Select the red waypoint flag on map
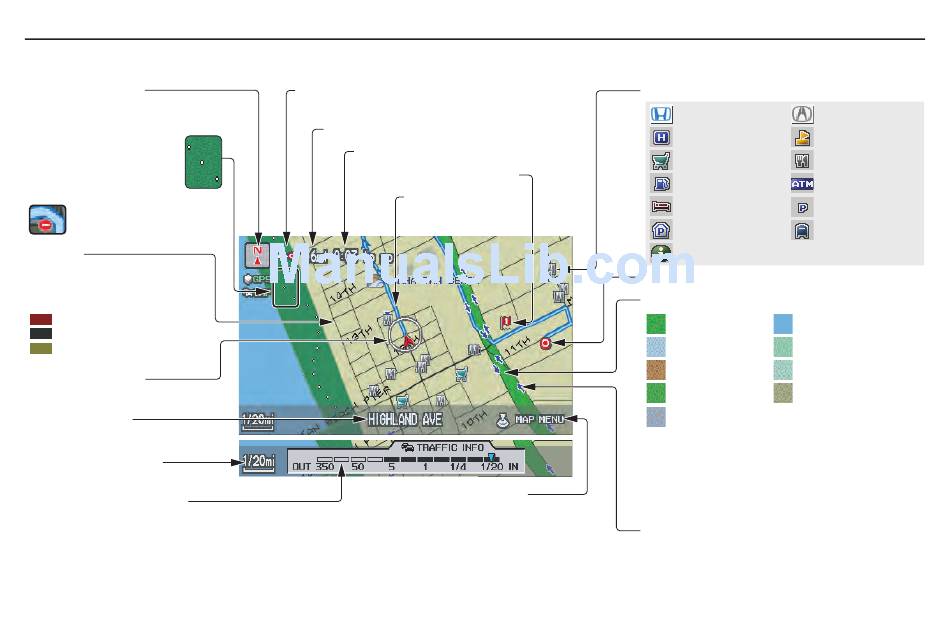The width and height of the screenshot is (950, 636). (x=505, y=322)
